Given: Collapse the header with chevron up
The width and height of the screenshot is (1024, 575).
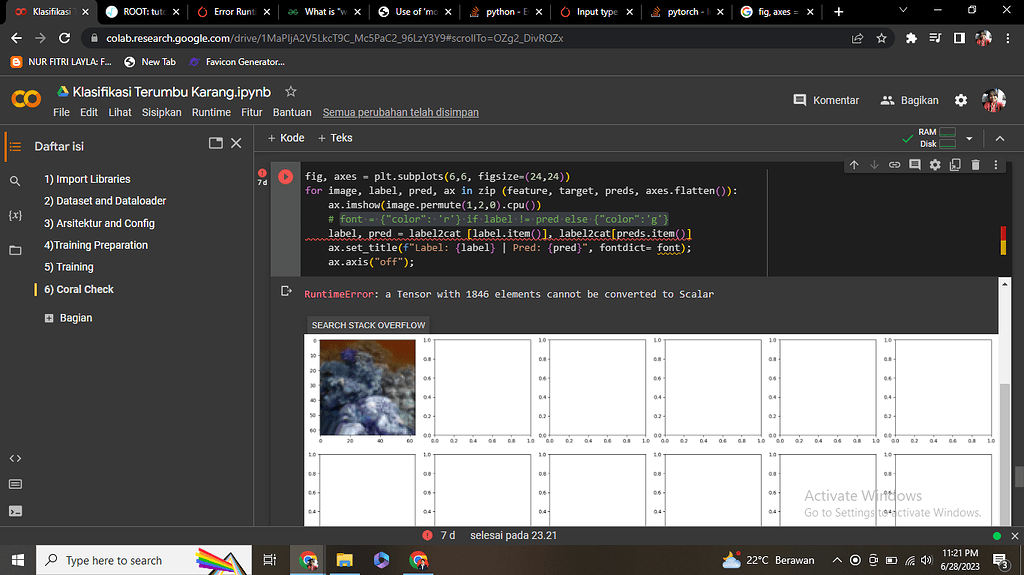Looking at the screenshot, I should click(x=1000, y=139).
